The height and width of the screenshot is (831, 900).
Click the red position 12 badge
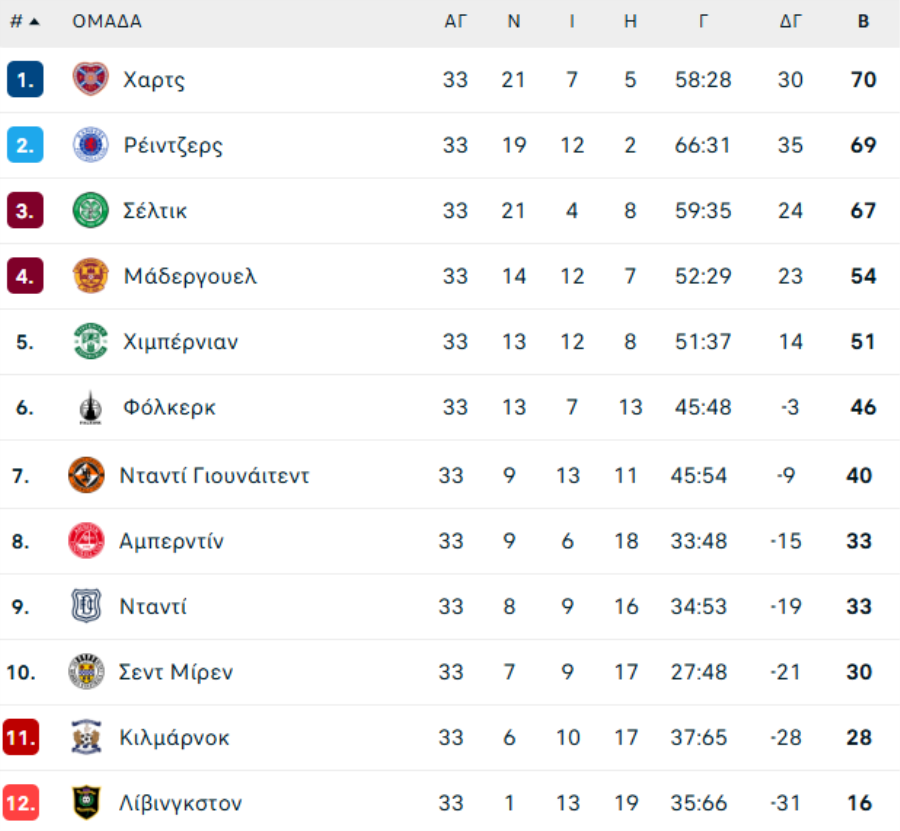pos(21,803)
